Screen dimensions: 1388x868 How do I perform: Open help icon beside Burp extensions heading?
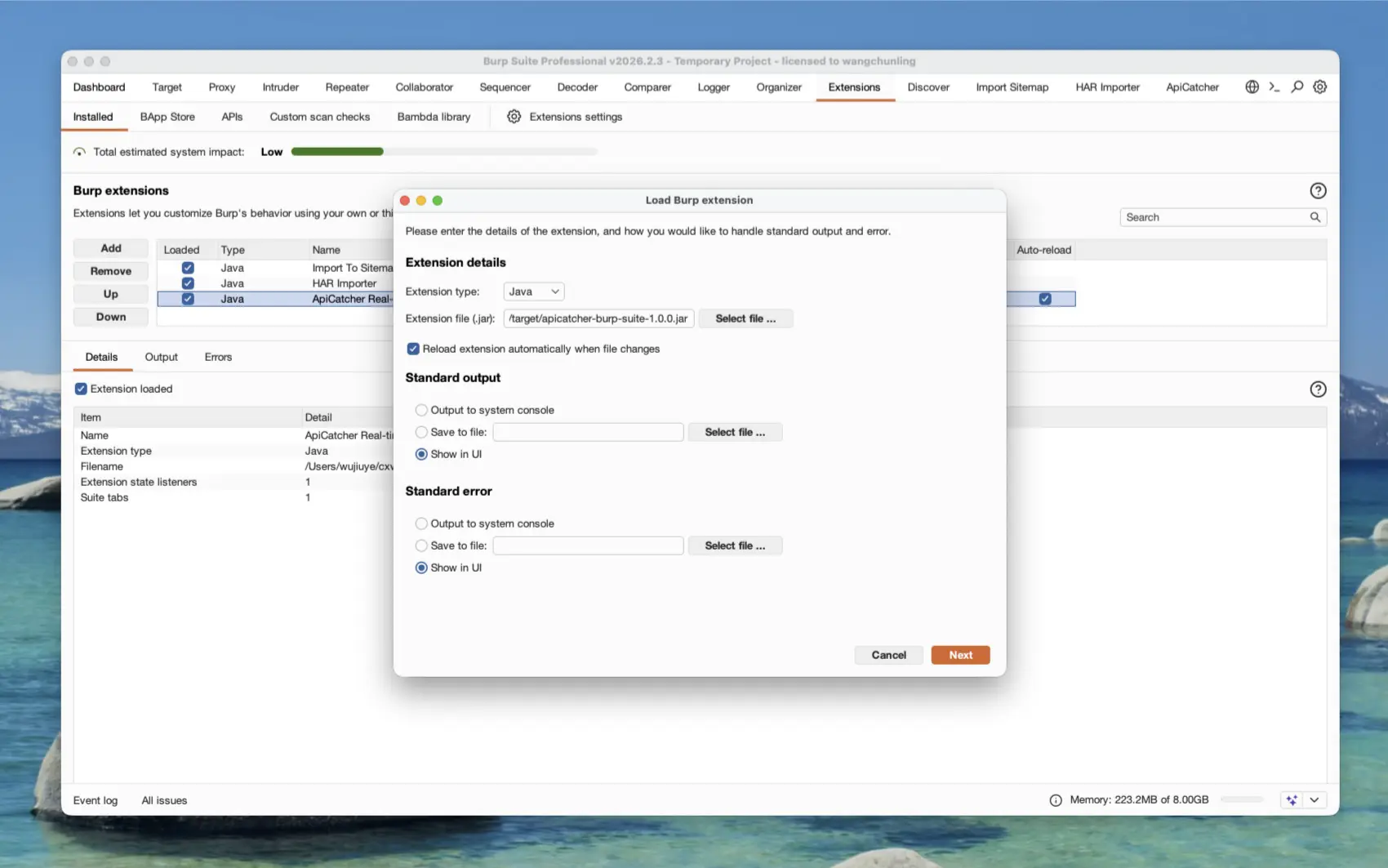(1318, 190)
